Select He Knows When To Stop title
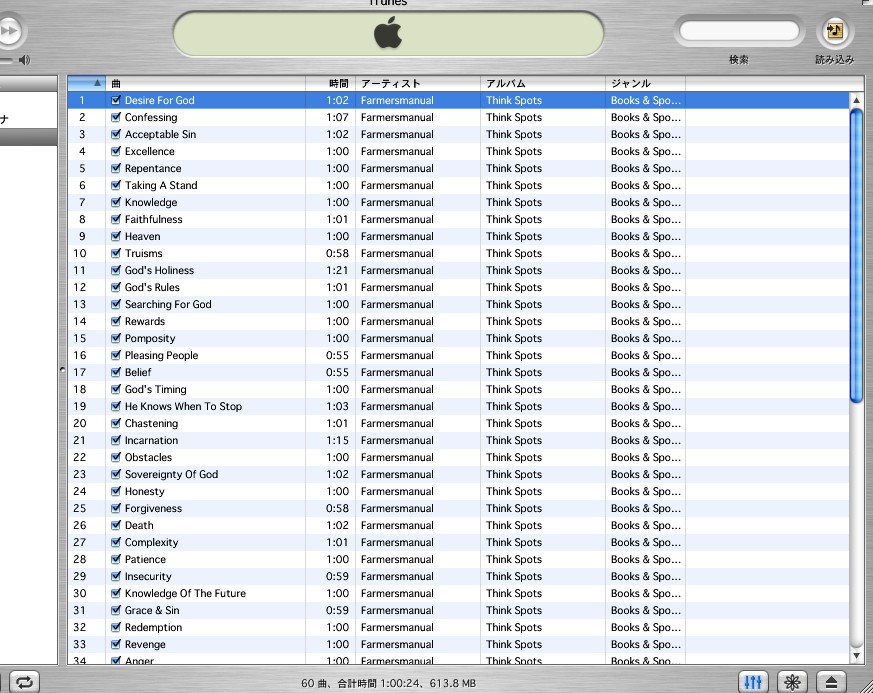This screenshot has height=693, width=873. click(183, 406)
